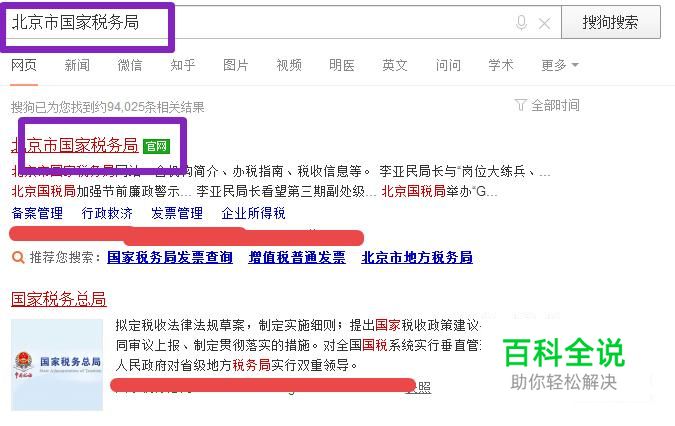Clear the search box with the X icon
The image size is (675, 426).
tap(545, 23)
